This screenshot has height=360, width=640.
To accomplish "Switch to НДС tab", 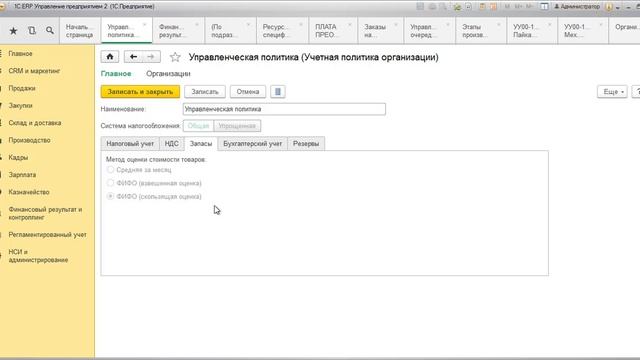I will (x=171, y=144).
